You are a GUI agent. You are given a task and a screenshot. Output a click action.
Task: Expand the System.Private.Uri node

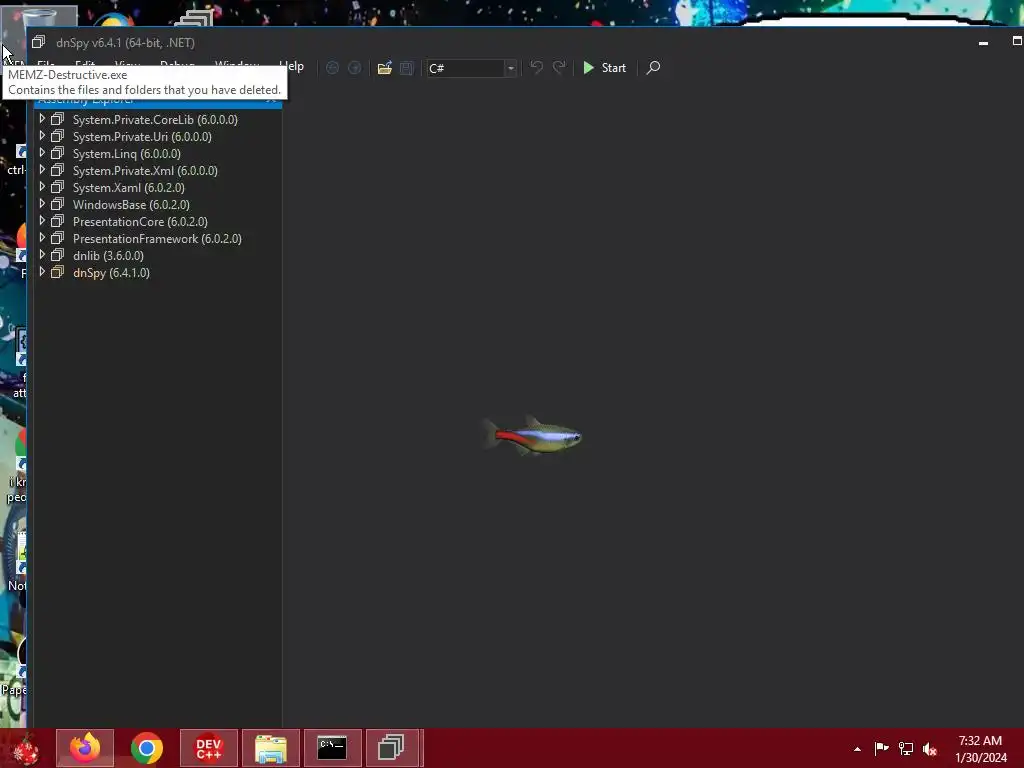pos(42,136)
